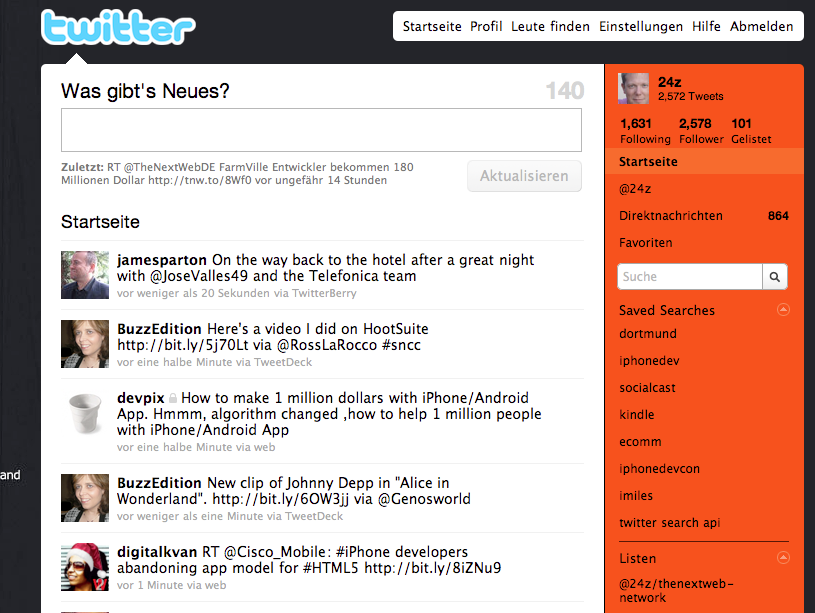The image size is (815, 613).
Task: Open Startseite in the top navigation
Action: click(432, 27)
